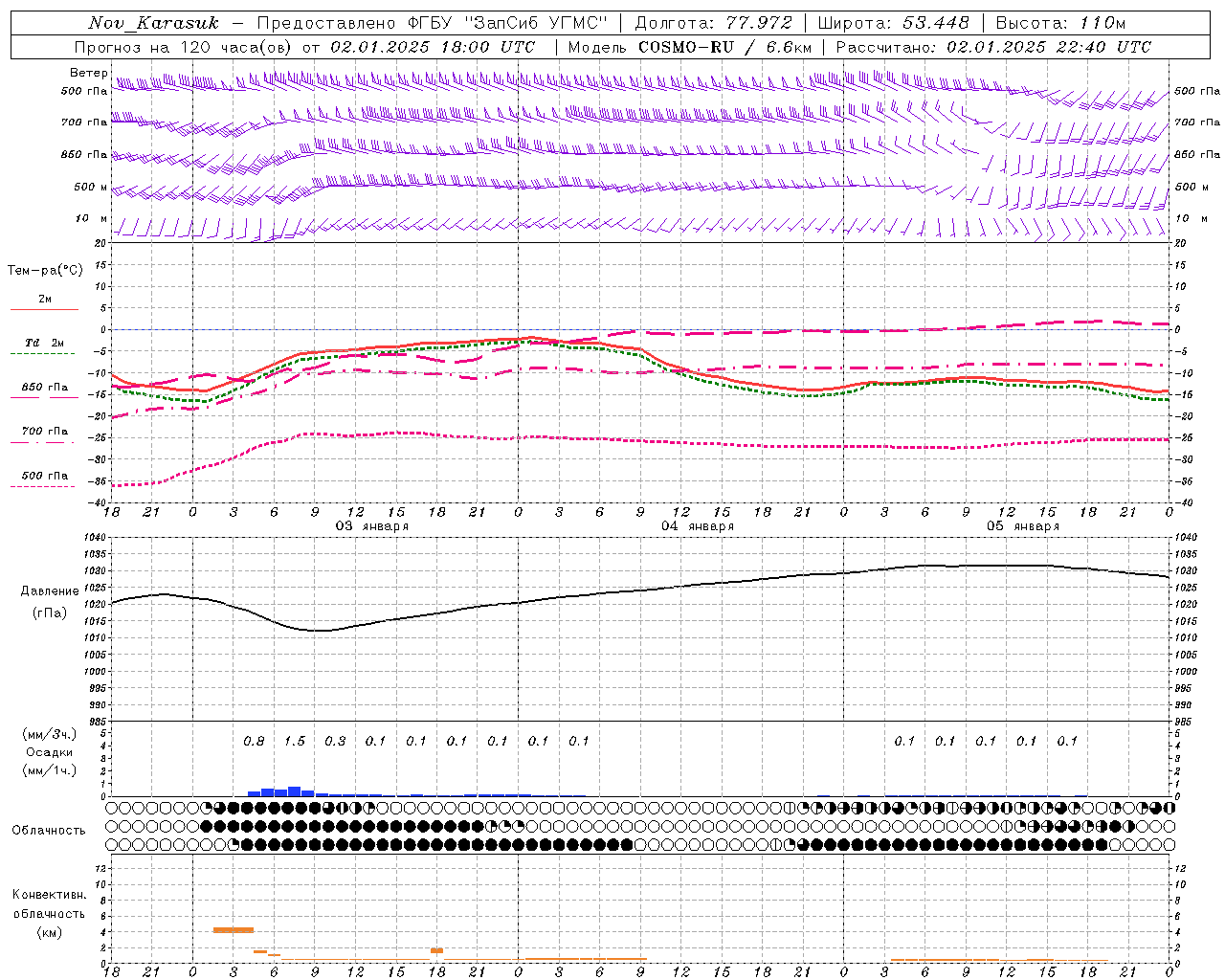
Task: Click the 'Широта: 53.448' header value
Action: (x=893, y=22)
